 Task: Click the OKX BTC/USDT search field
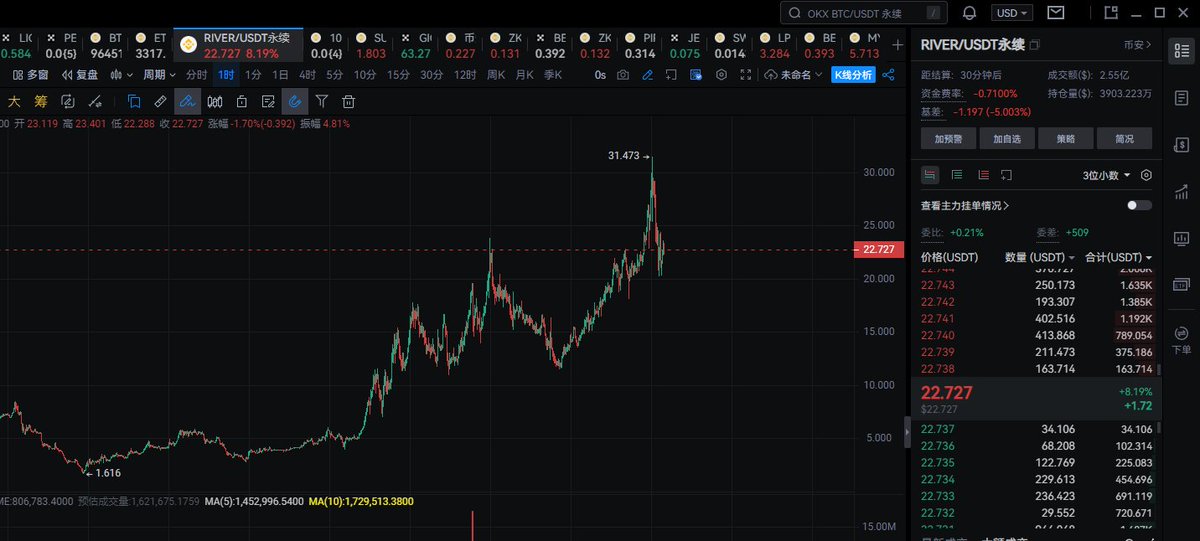864,13
